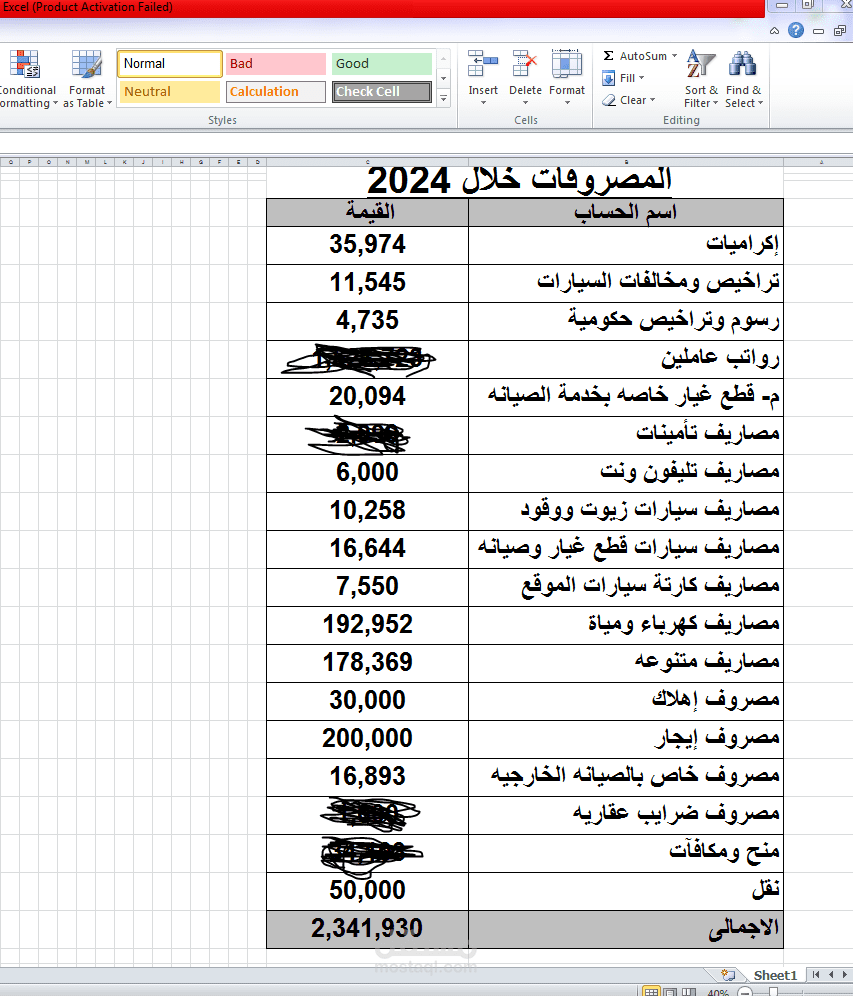Screen dimensions: 853x996
Task: Select cell with value 20,094
Action: click(367, 397)
